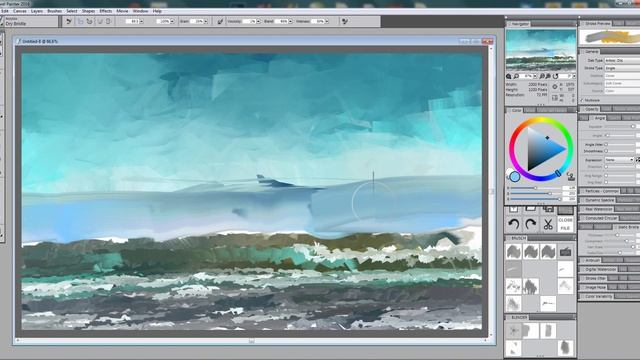Open the Grain value dropdown arrow
Screen dimensions: 640x360
click(206, 21)
